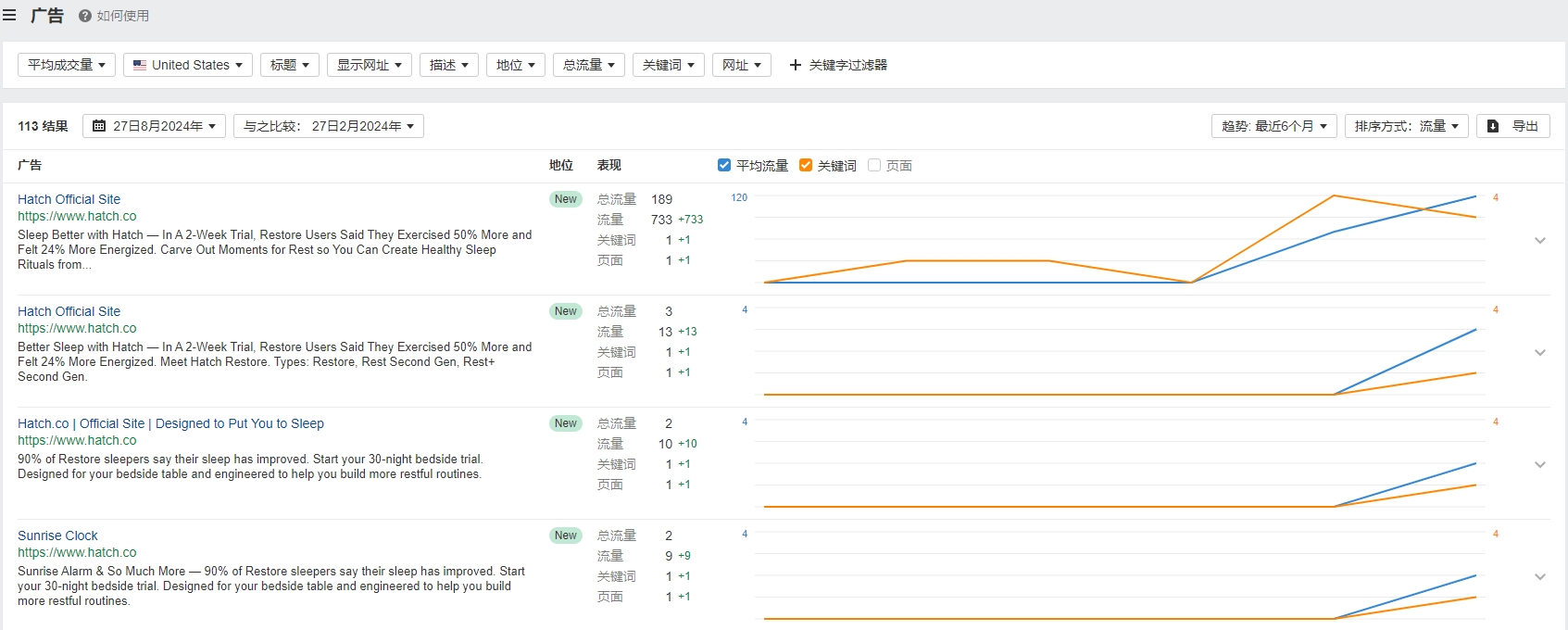This screenshot has height=630, width=1568.
Task: Open the 标题 filter dropdown
Action: coord(290,65)
